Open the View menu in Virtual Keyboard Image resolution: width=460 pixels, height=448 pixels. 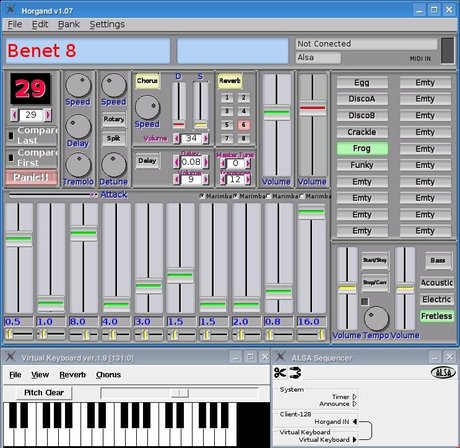(40, 375)
